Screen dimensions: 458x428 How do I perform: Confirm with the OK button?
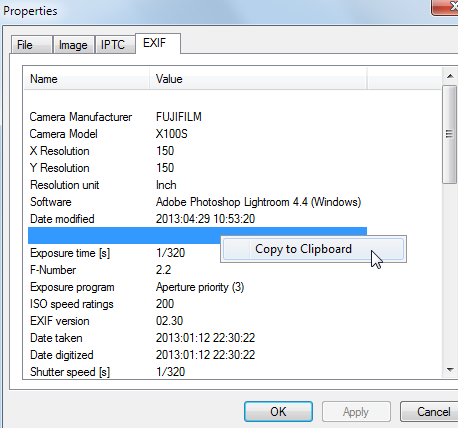pos(278,412)
